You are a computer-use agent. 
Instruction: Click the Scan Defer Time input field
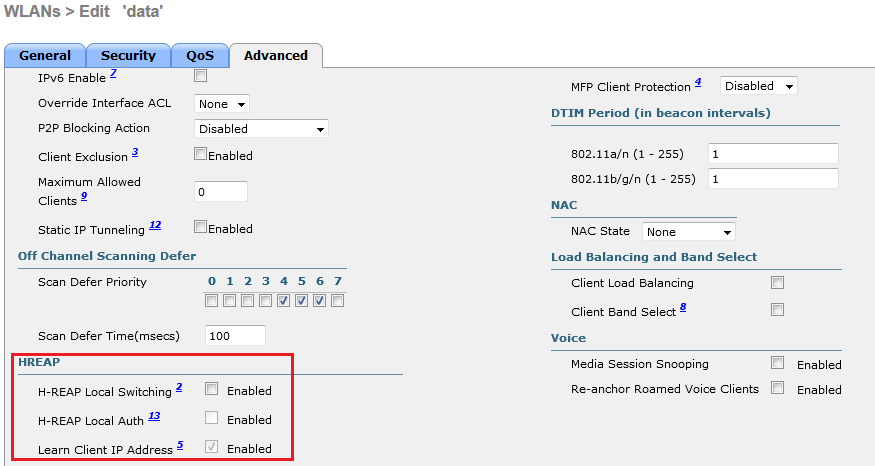coord(235,336)
